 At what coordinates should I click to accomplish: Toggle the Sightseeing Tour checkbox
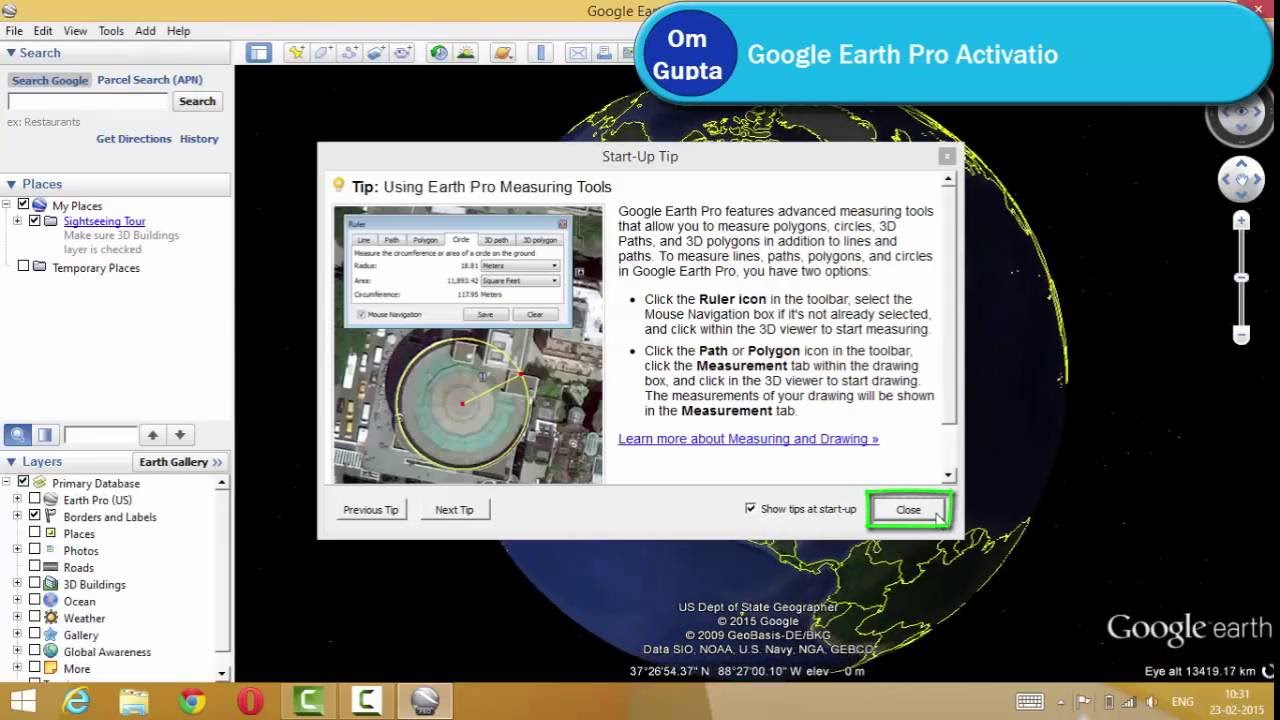pyautogui.click(x=35, y=221)
